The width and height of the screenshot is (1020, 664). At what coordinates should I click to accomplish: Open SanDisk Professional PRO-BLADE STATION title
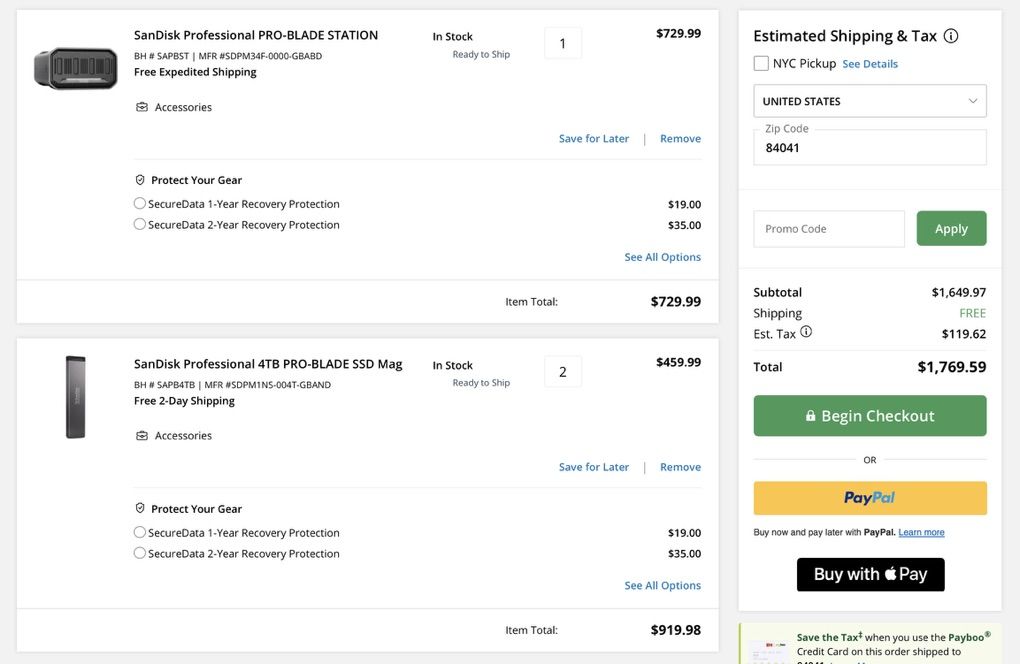256,35
